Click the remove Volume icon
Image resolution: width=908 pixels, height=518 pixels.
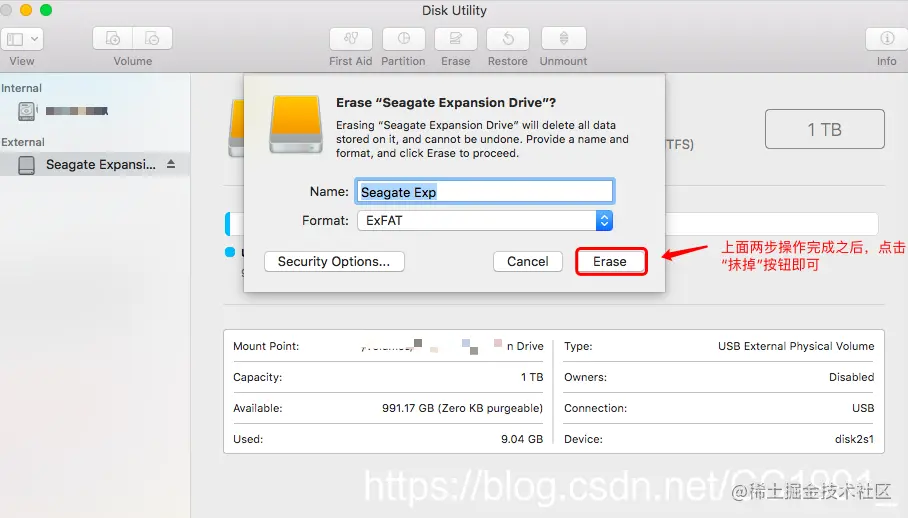(152, 39)
